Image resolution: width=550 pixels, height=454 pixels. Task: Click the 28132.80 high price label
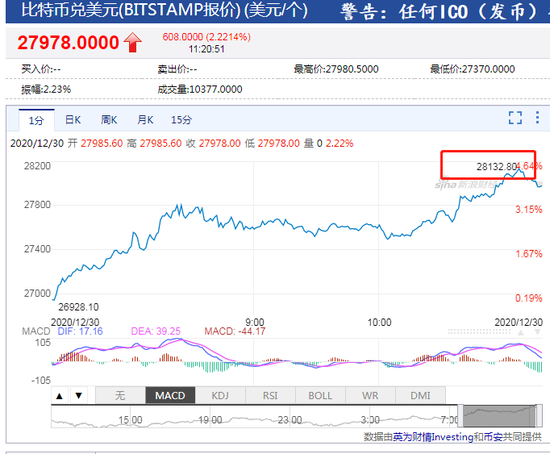point(497,166)
